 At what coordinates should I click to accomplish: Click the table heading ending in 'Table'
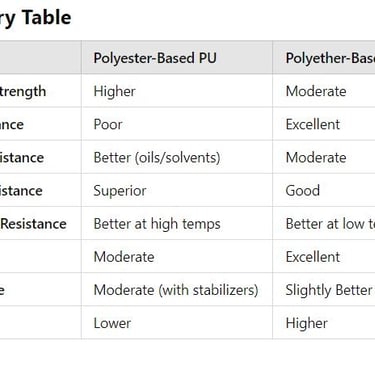pyautogui.click(x=35, y=18)
